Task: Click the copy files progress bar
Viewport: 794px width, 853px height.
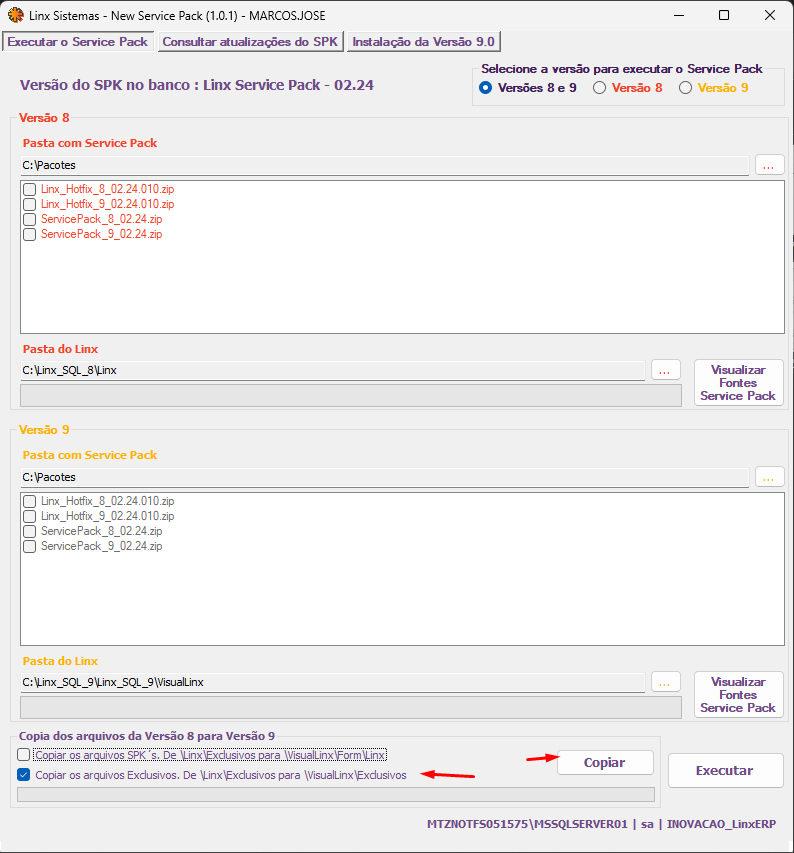Action: tap(336, 795)
